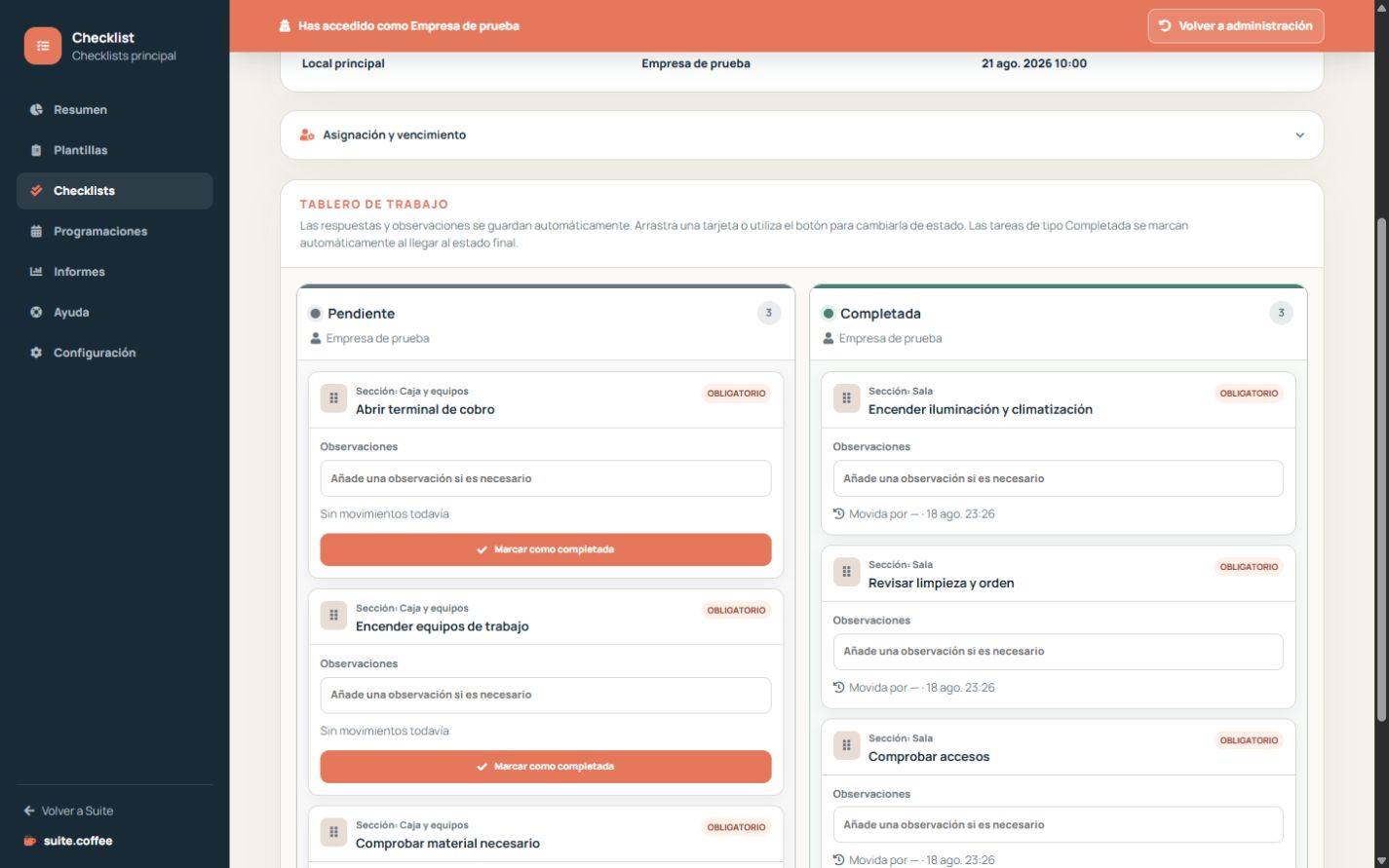Click the user icon beside Asignación y vencimiento
Viewport: 1389px width, 868px height.
(307, 134)
